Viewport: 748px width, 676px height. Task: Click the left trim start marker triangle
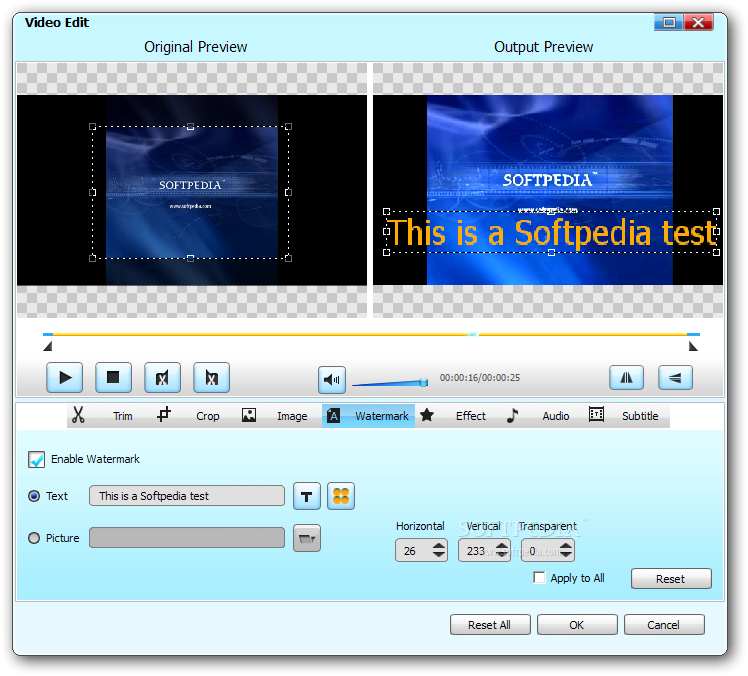[x=47, y=346]
